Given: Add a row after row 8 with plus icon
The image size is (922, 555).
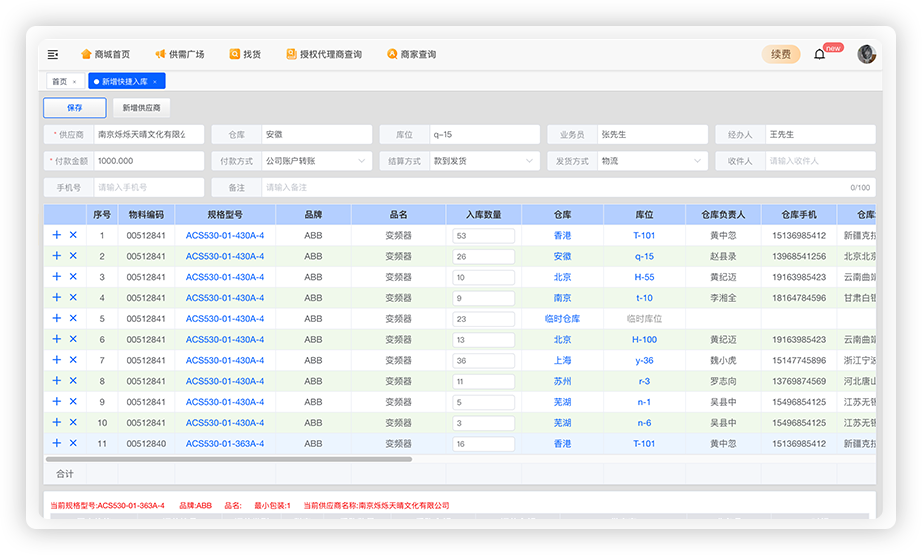Looking at the screenshot, I should (56, 381).
